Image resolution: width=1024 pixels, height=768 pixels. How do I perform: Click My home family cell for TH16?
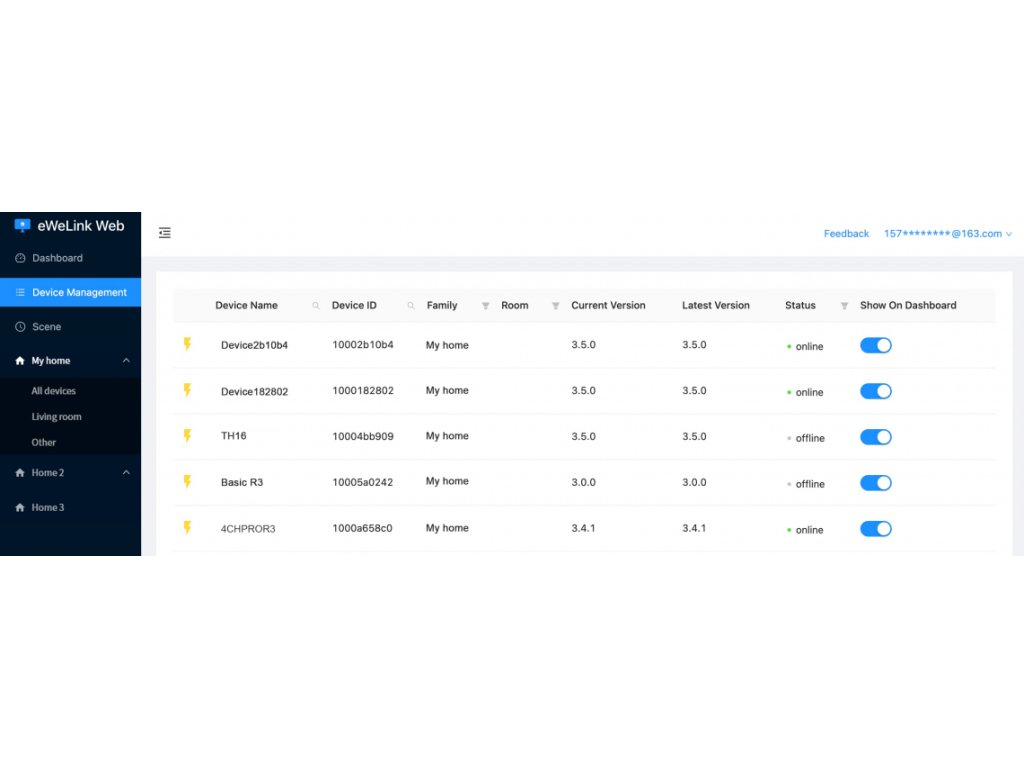click(x=447, y=436)
